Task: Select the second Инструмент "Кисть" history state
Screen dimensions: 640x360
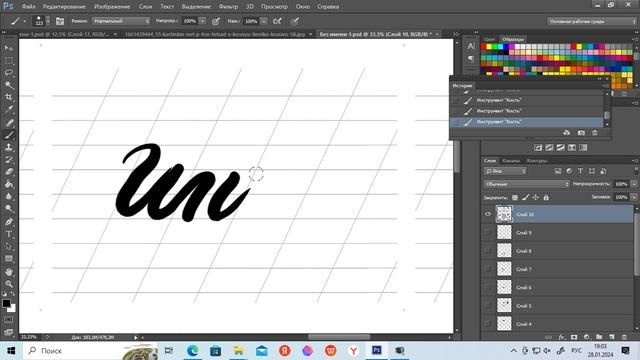Action: coord(527,111)
